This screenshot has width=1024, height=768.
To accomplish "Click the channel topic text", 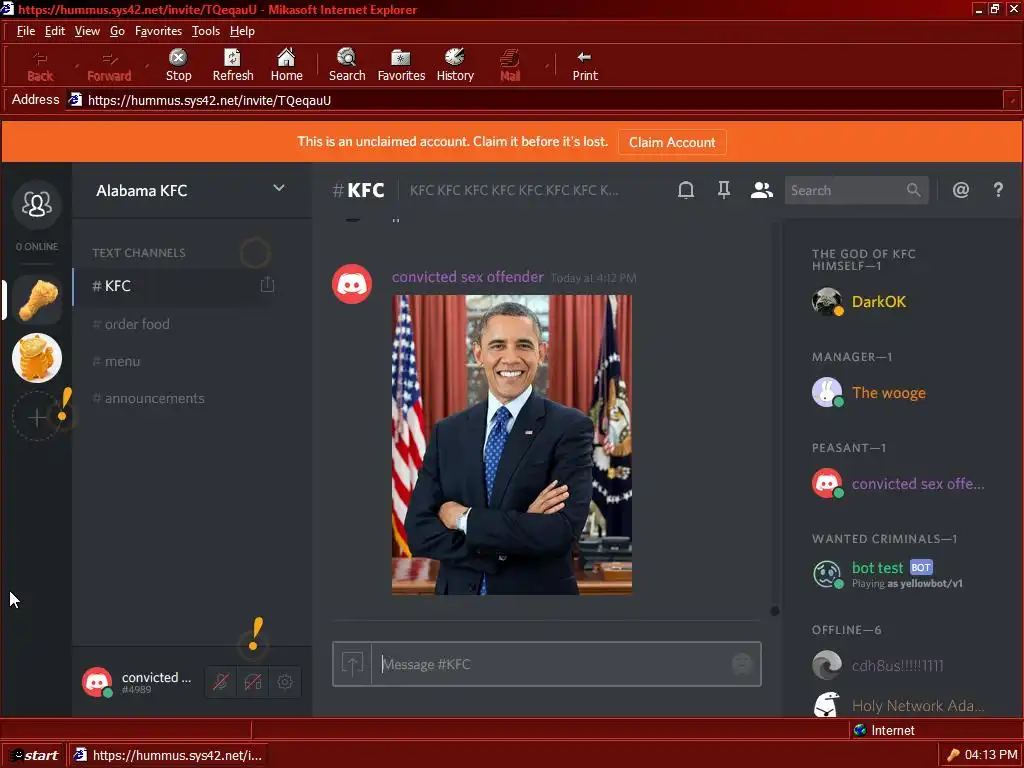I will tap(514, 190).
